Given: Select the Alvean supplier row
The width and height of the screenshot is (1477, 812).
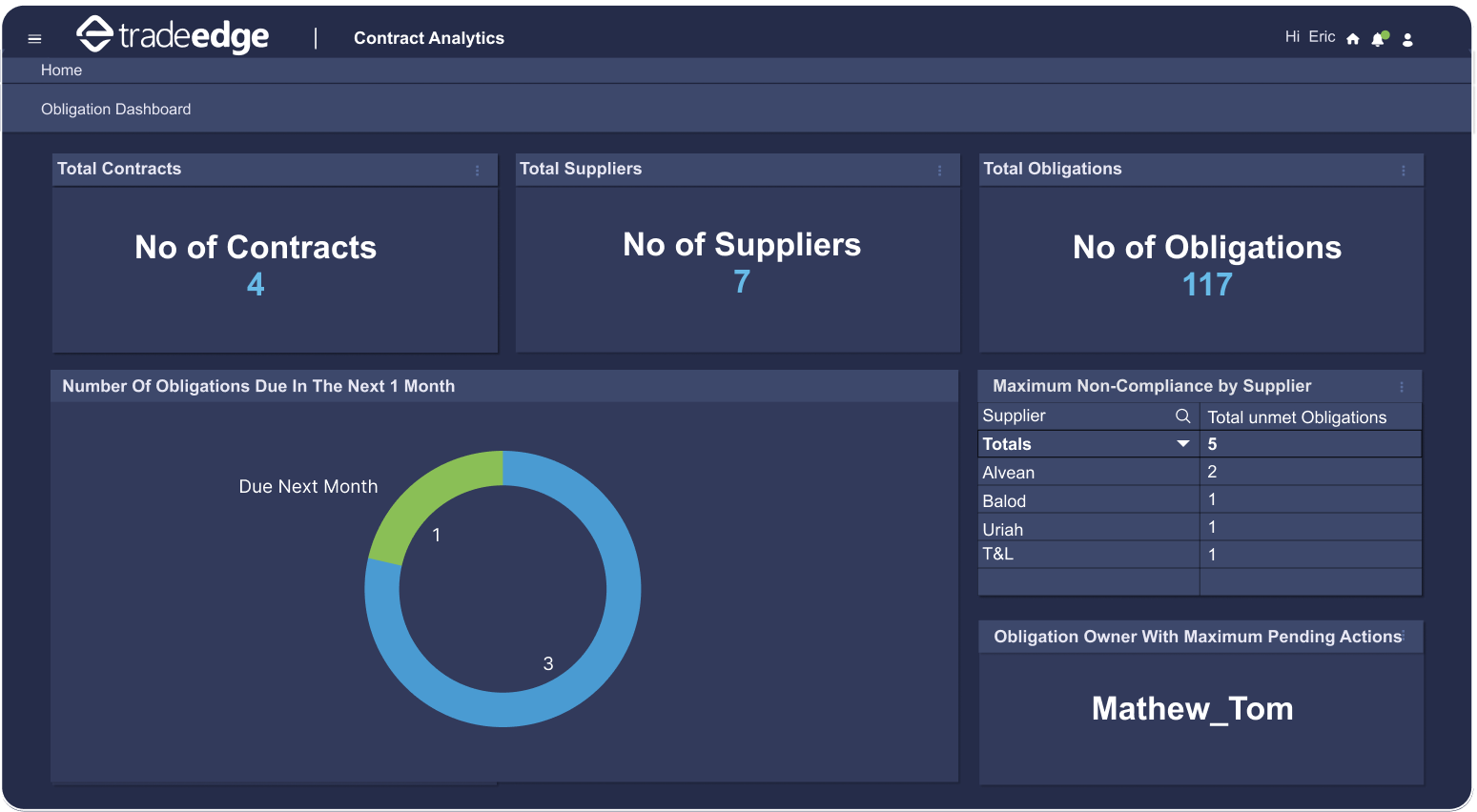Looking at the screenshot, I should click(1009, 473).
